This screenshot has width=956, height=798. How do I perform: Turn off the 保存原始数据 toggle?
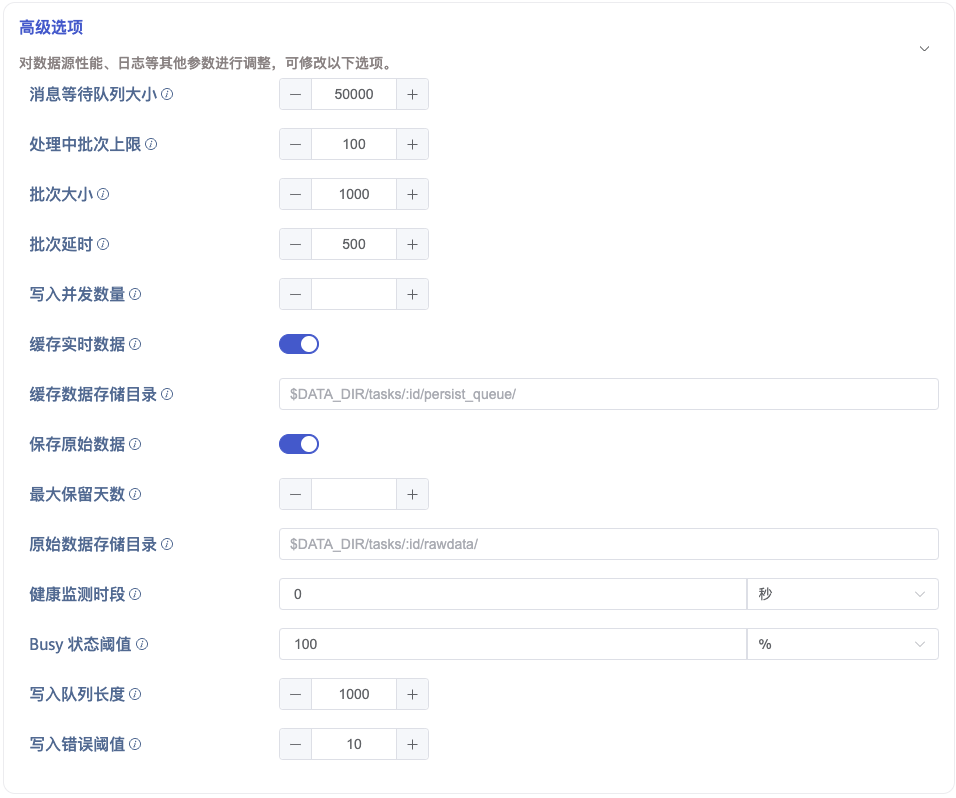(298, 444)
